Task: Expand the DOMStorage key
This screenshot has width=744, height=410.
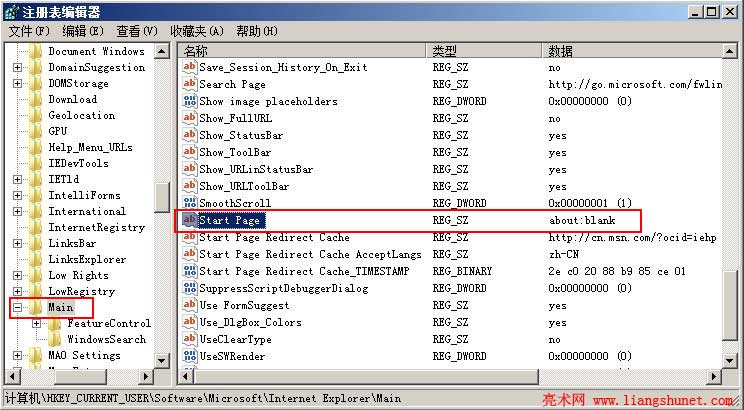Action: coord(17,84)
